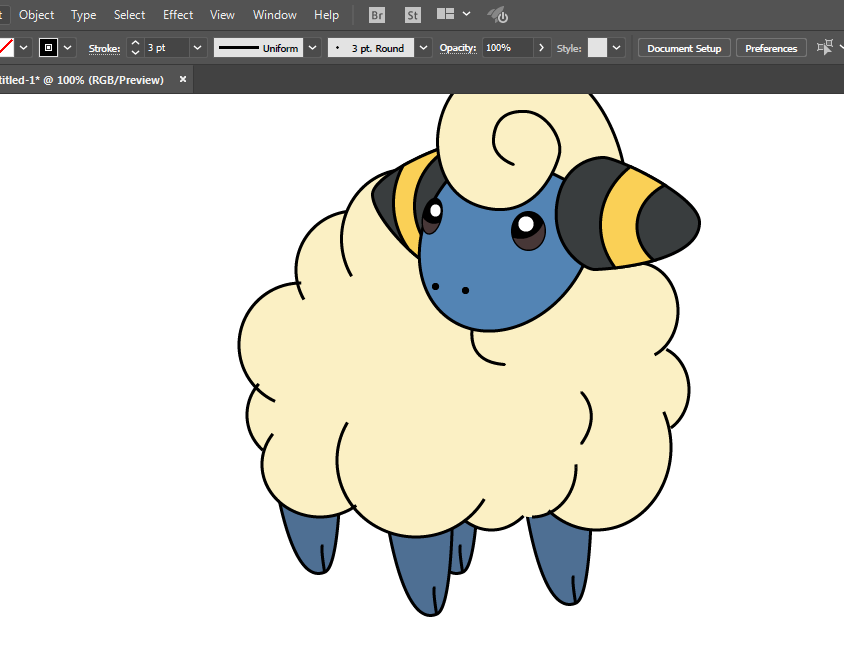Image resolution: width=844 pixels, height=657 pixels.
Task: Open the Window menu
Action: (275, 15)
